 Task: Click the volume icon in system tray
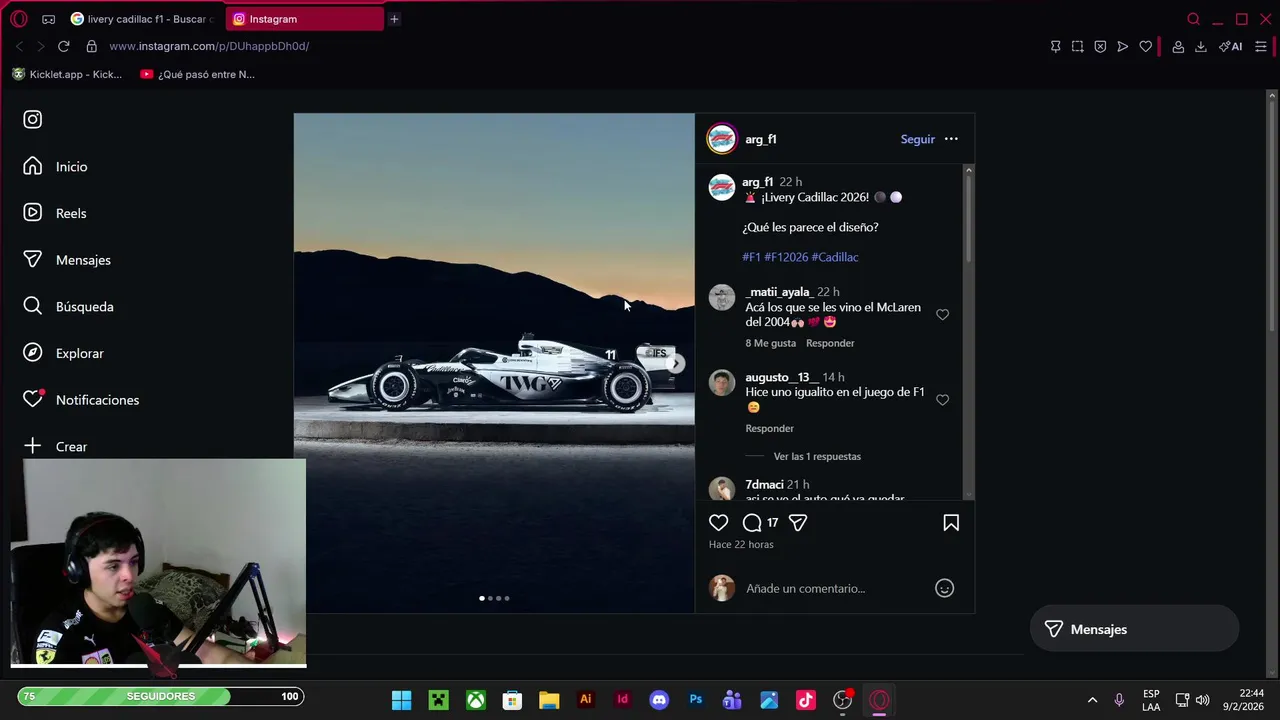coord(1202,700)
